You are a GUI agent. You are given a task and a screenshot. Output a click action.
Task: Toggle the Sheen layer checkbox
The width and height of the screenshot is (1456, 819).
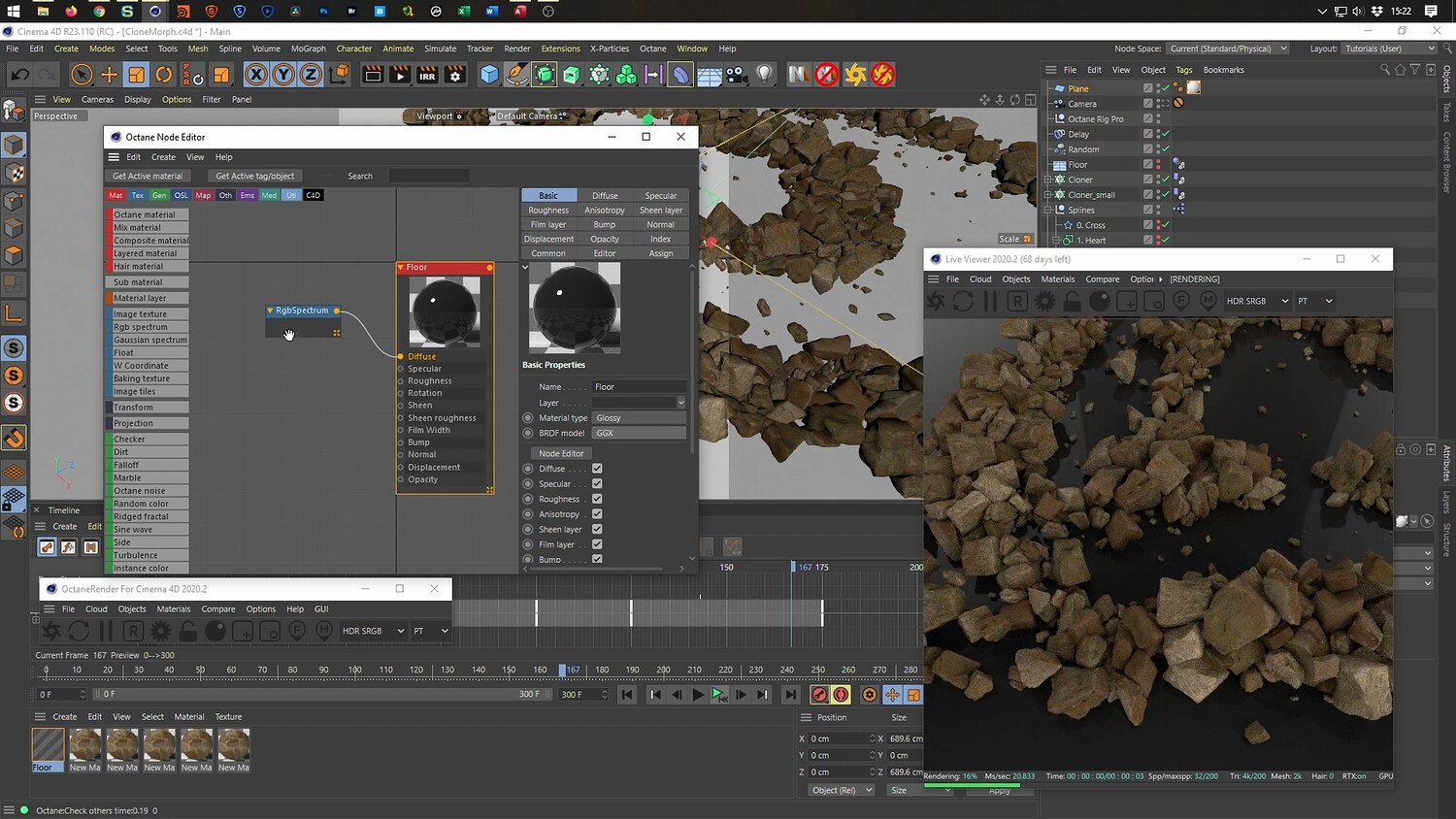[x=597, y=529]
